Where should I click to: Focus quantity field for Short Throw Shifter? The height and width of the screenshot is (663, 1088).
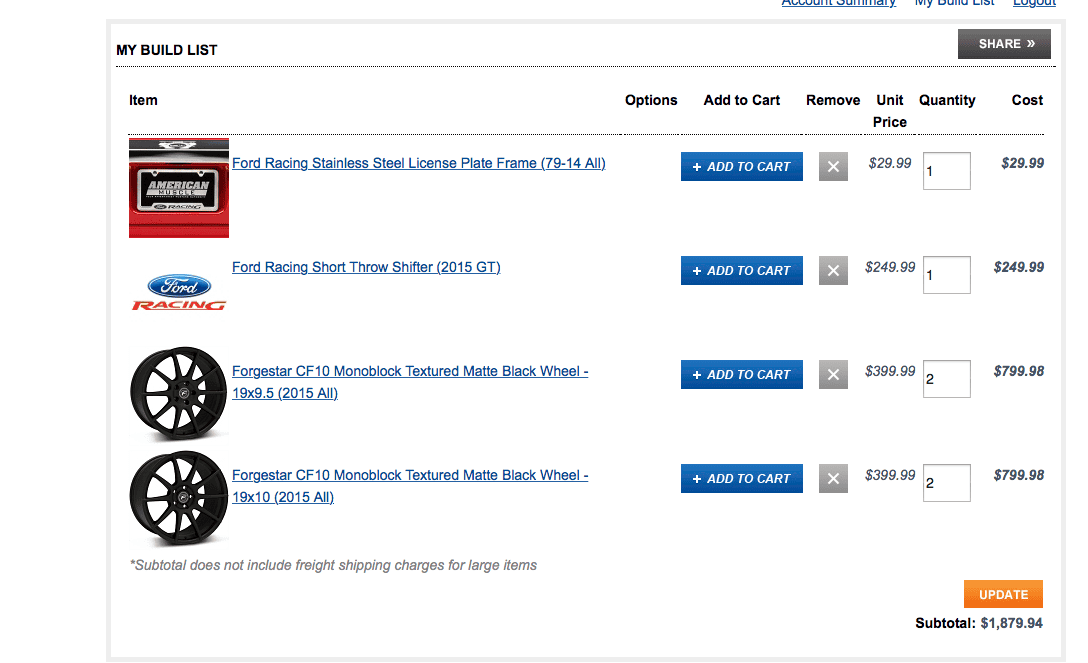pyautogui.click(x=946, y=275)
